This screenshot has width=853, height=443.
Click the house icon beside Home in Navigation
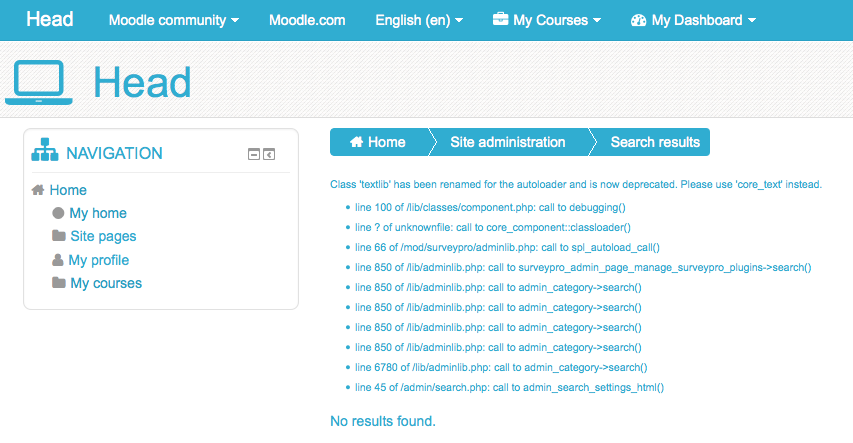coord(38,190)
